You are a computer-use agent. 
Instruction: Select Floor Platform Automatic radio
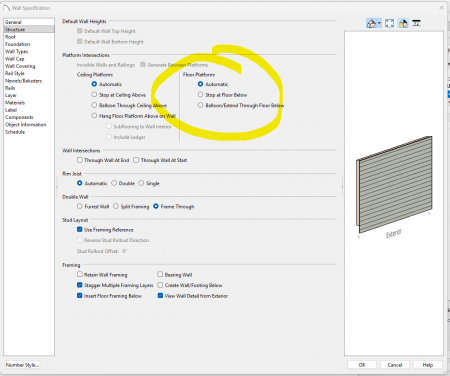coord(200,84)
